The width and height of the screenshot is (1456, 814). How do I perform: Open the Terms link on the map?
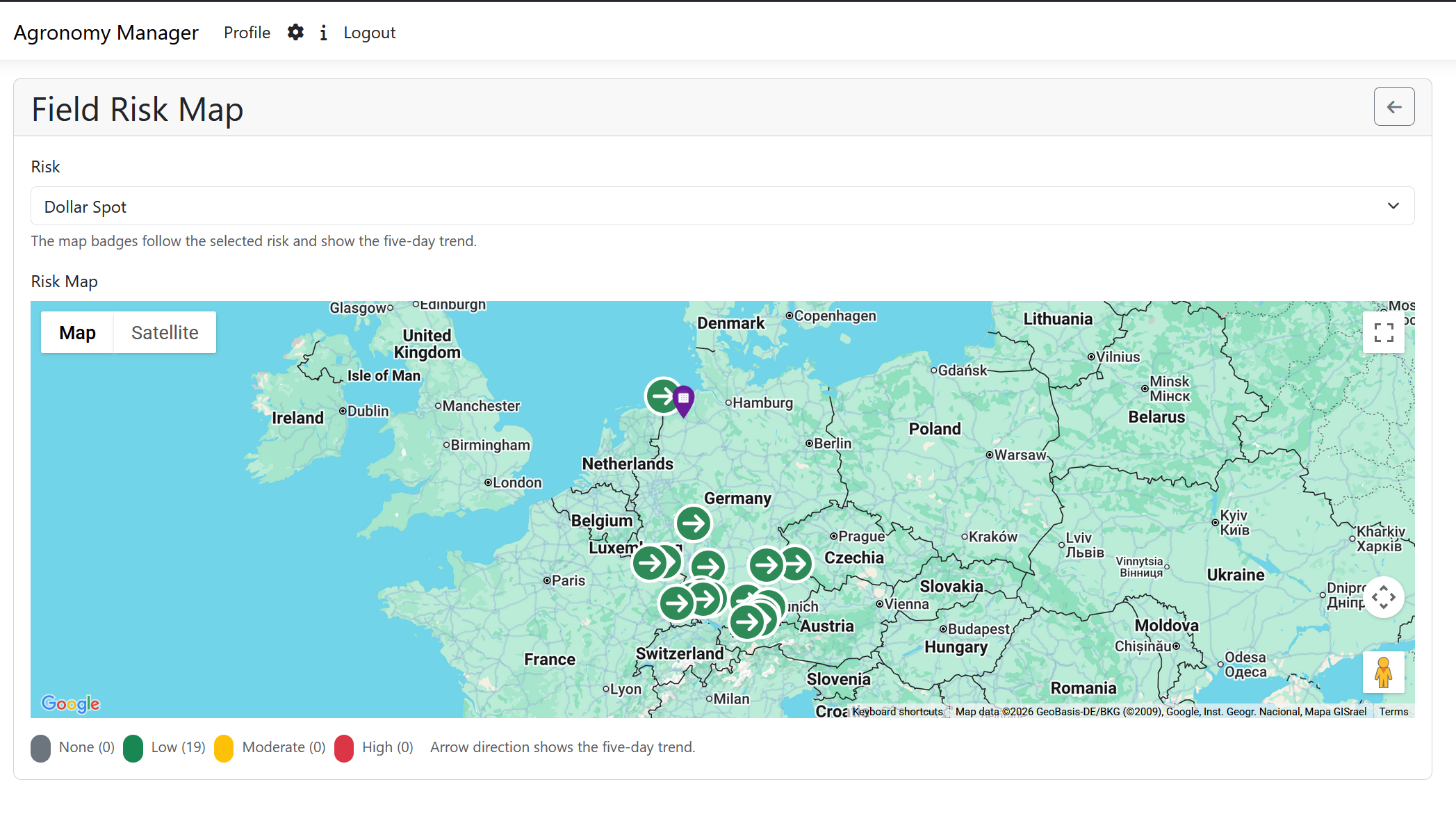1393,711
